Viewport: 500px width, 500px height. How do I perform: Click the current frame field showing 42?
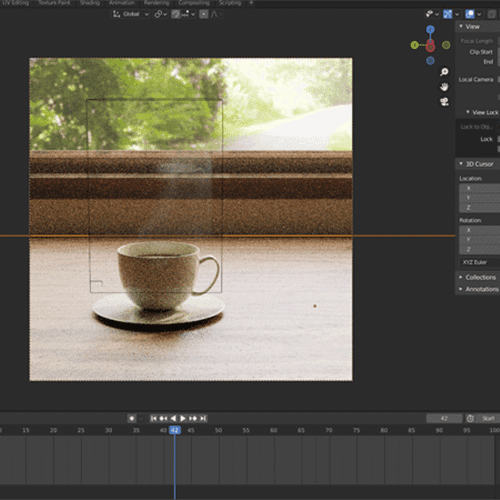tap(444, 418)
